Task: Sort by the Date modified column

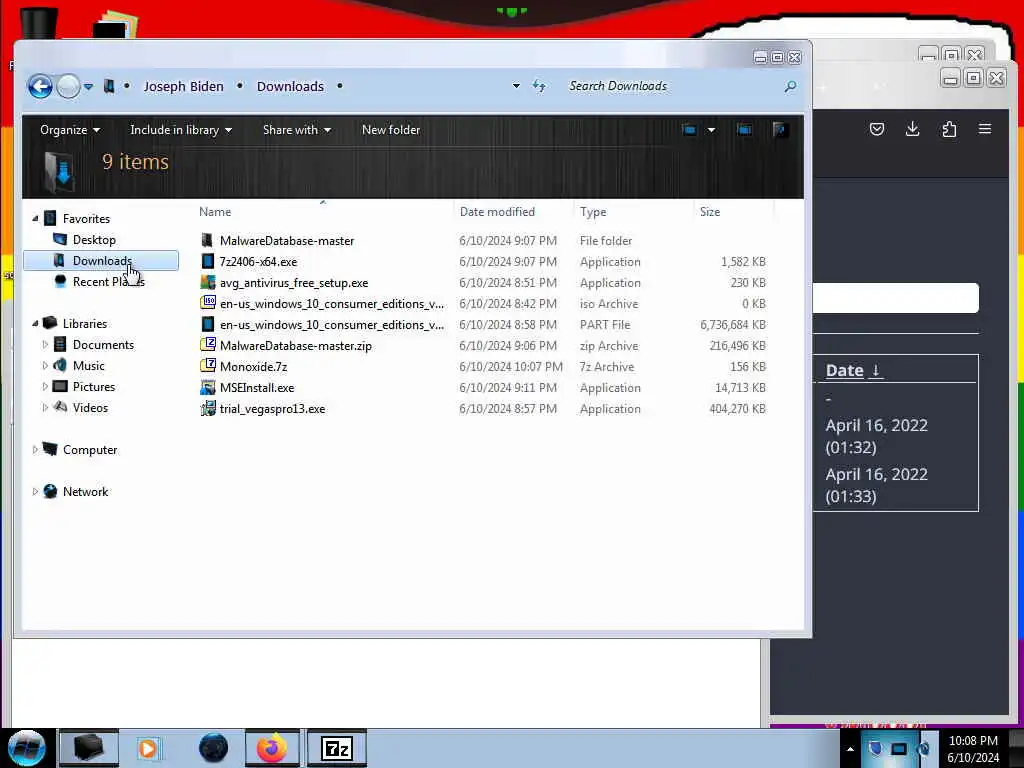Action: click(497, 212)
